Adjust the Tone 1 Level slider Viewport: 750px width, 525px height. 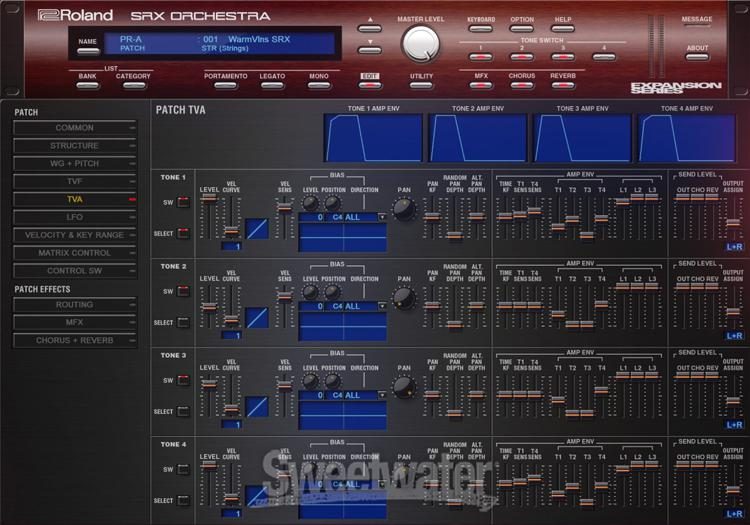point(209,198)
